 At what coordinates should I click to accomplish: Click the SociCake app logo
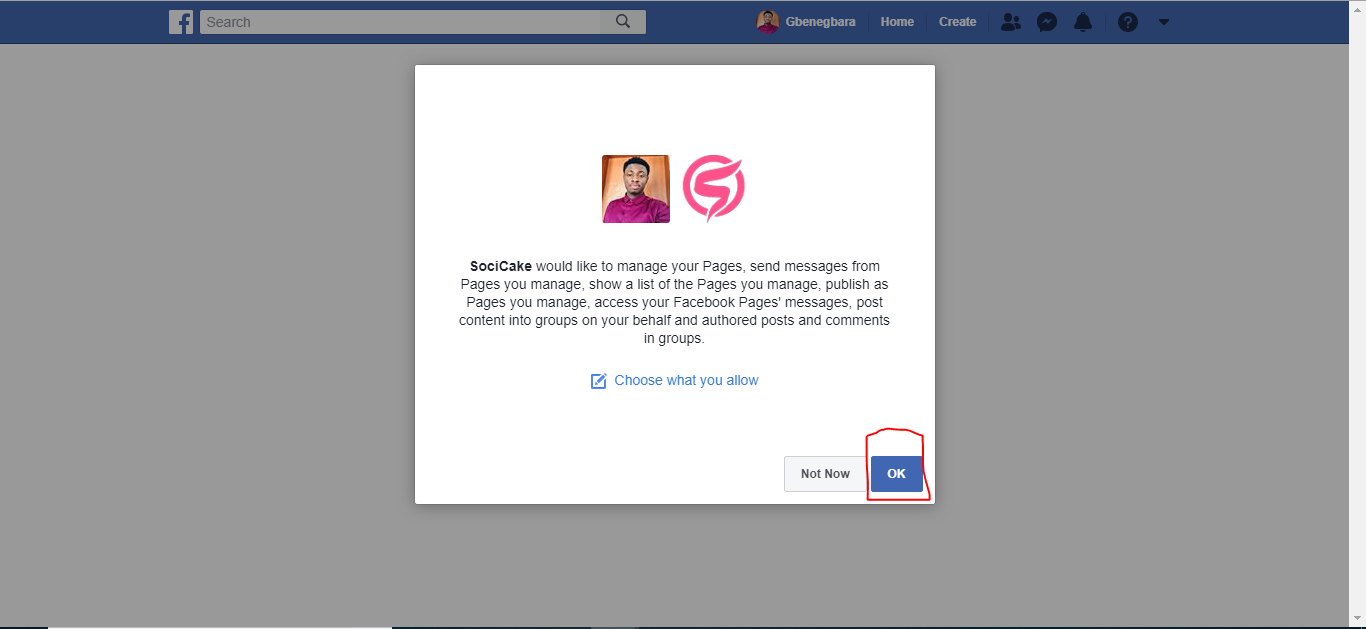tap(714, 189)
